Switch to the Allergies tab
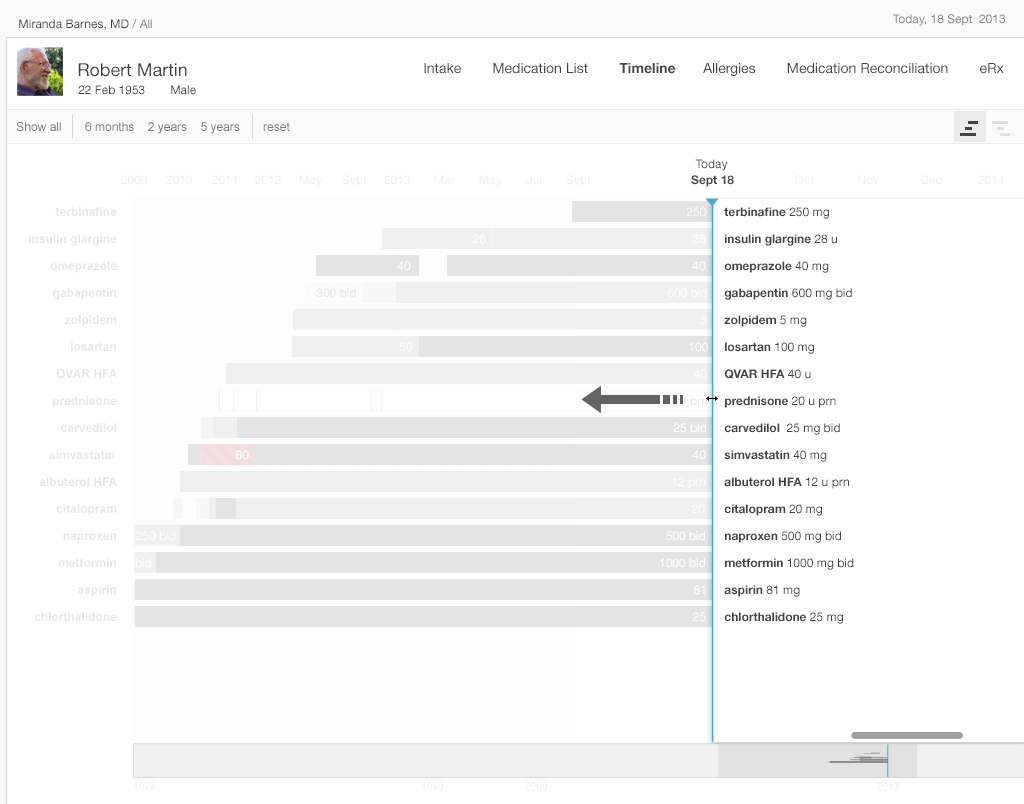 [729, 69]
